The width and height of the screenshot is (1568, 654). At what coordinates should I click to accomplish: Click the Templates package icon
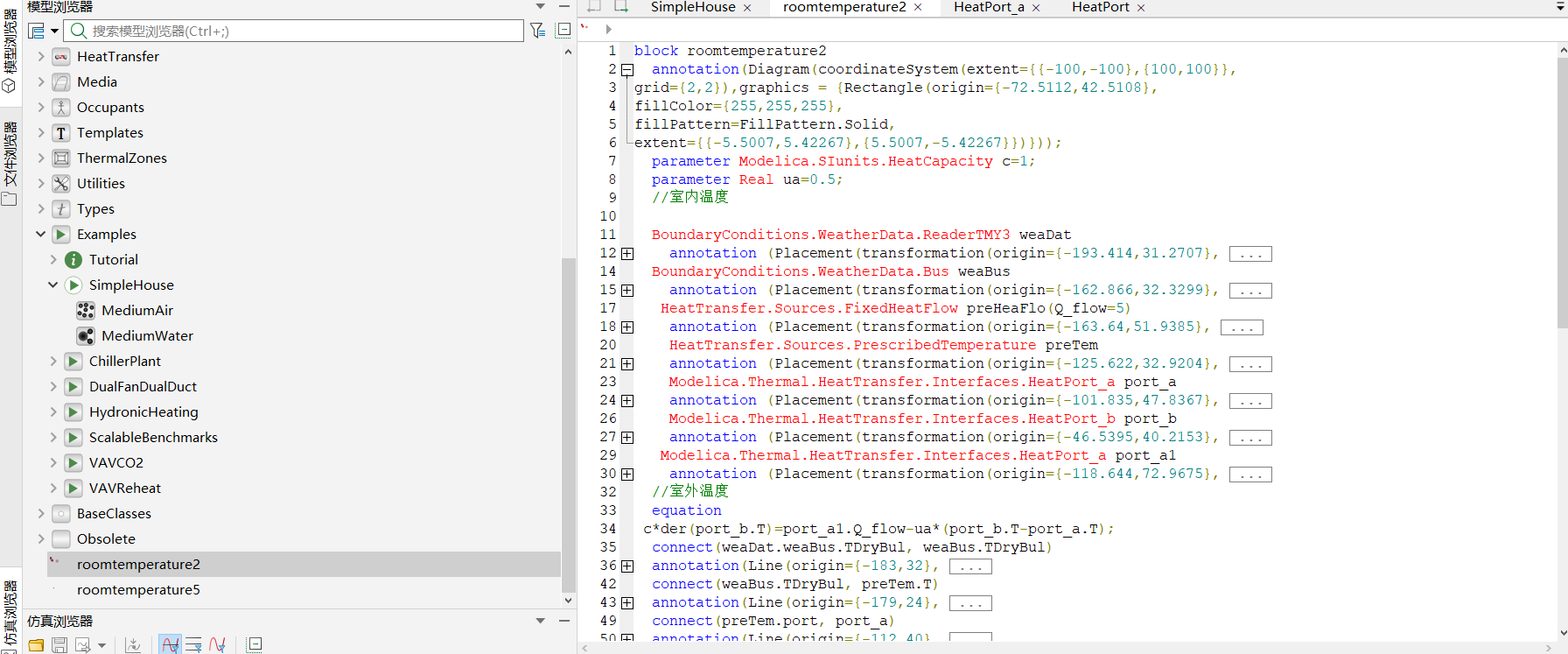(61, 133)
